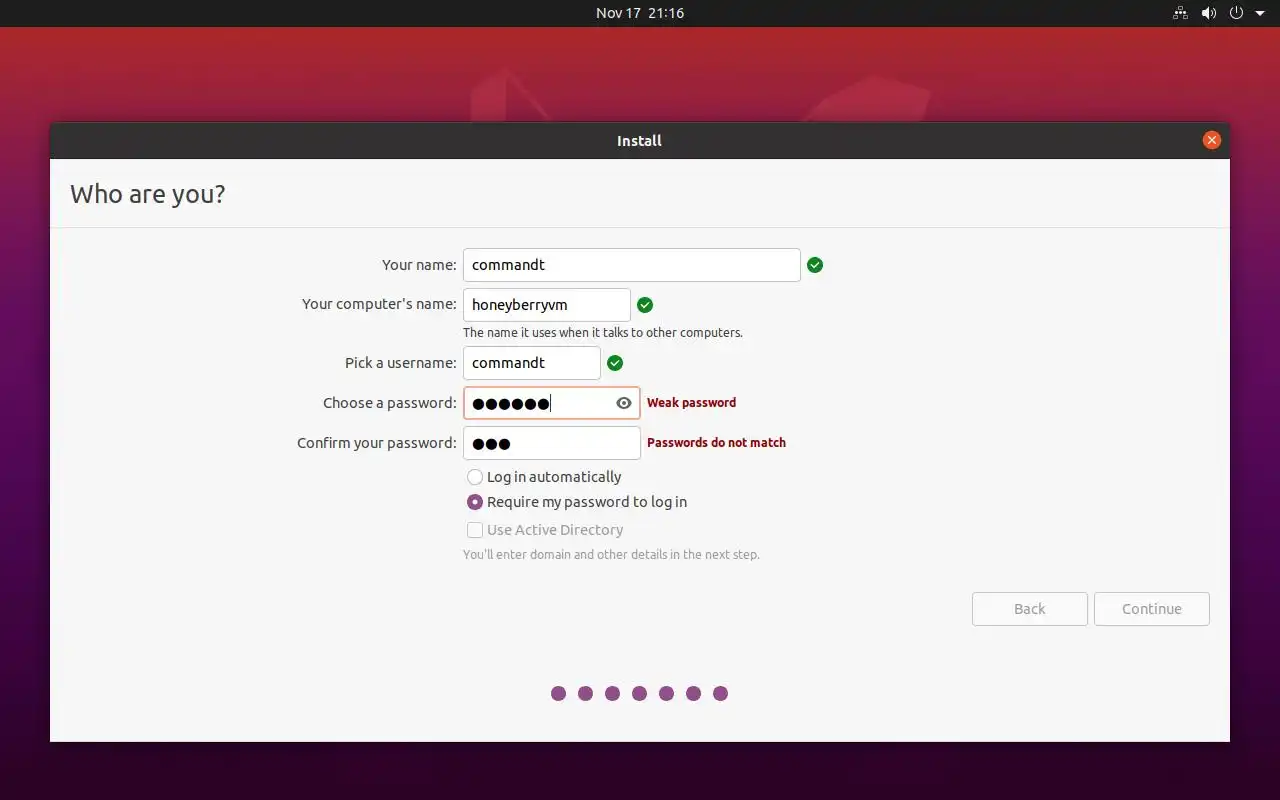Expand the system menu arrow in top bar
1280x800 pixels.
tap(1260, 13)
